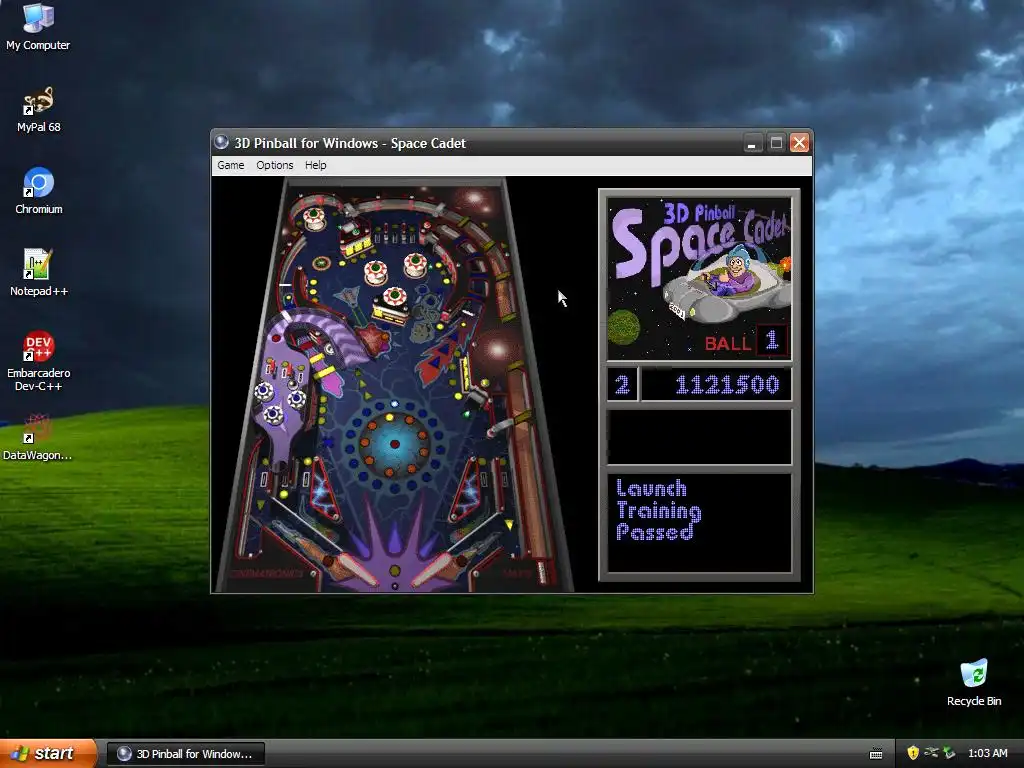Select the Embarcadero Dev-C++ shortcut
Screen dimensions: 1024x768
point(39,361)
